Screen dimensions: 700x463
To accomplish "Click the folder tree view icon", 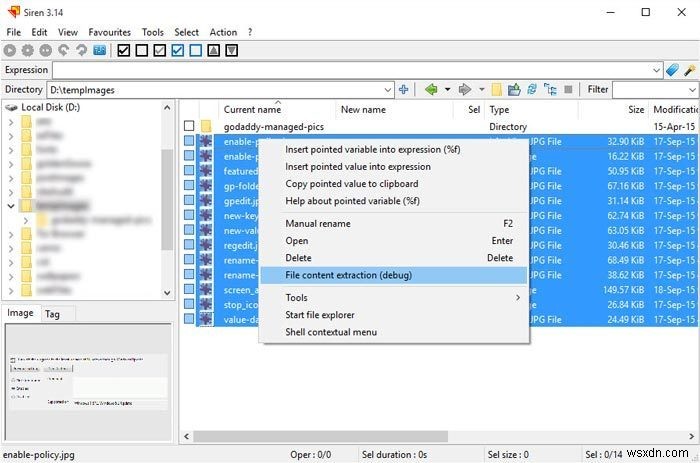I will [x=550, y=90].
